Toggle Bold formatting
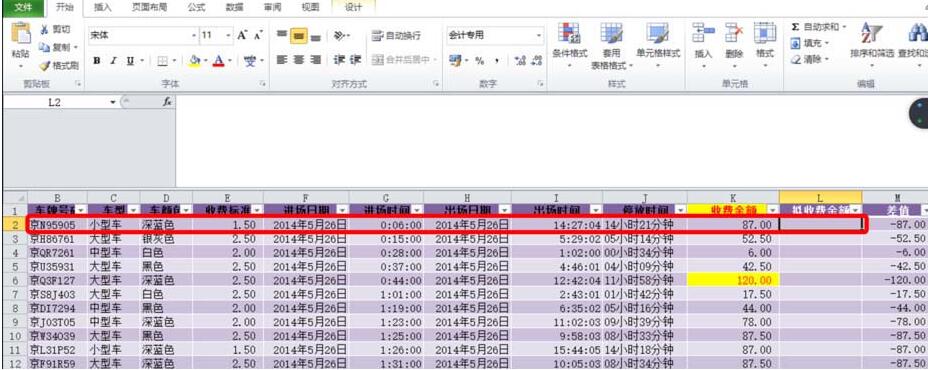 pos(97,60)
